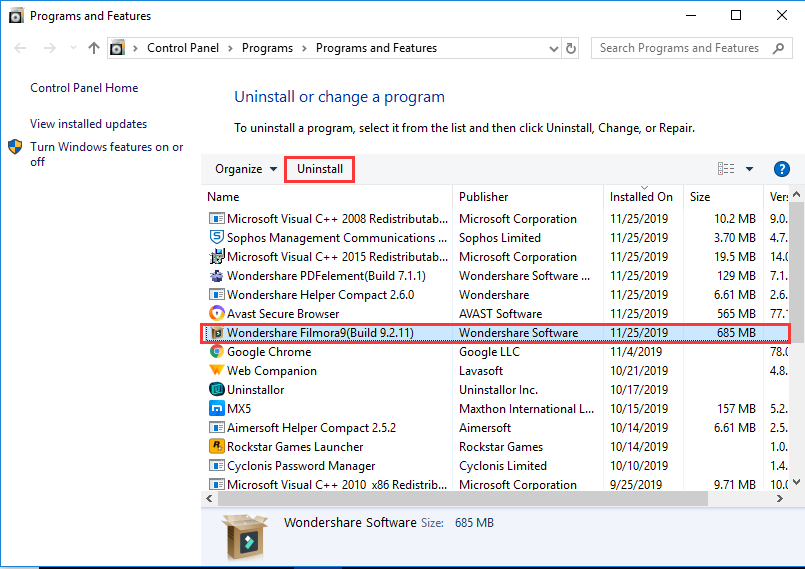This screenshot has width=805, height=569.
Task: Click the Microsoft Visual C++ 2015 installer icon
Action: (217, 256)
